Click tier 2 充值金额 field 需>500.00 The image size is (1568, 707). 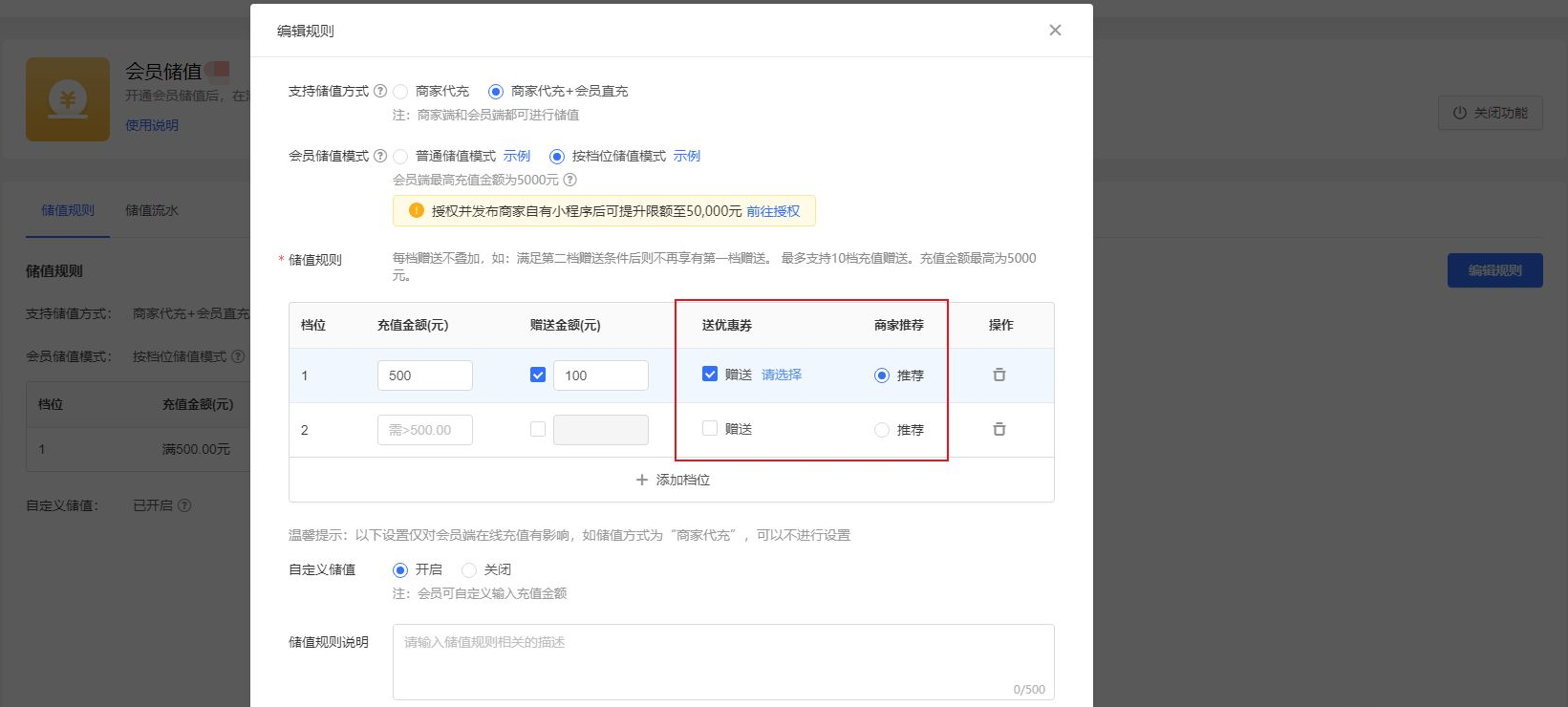[x=425, y=430]
